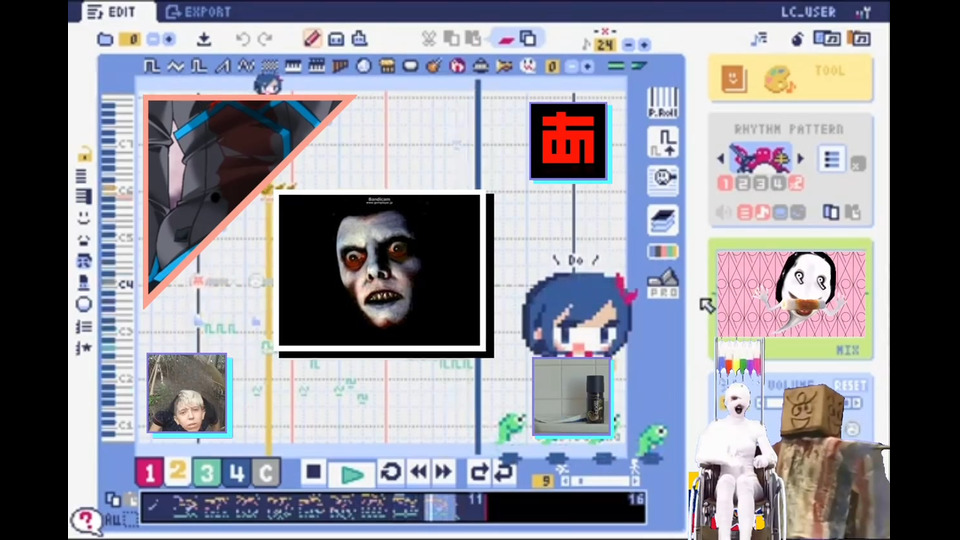Image resolution: width=960 pixels, height=540 pixels.
Task: Choose the piano keyboard instrument
Action: pyautogui.click(x=293, y=66)
